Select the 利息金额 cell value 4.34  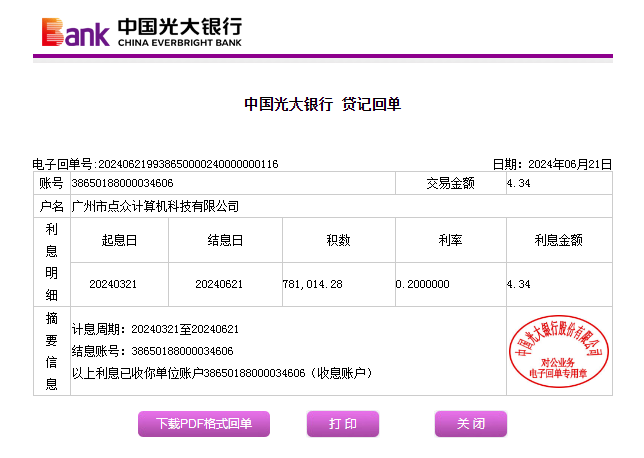[518, 284]
